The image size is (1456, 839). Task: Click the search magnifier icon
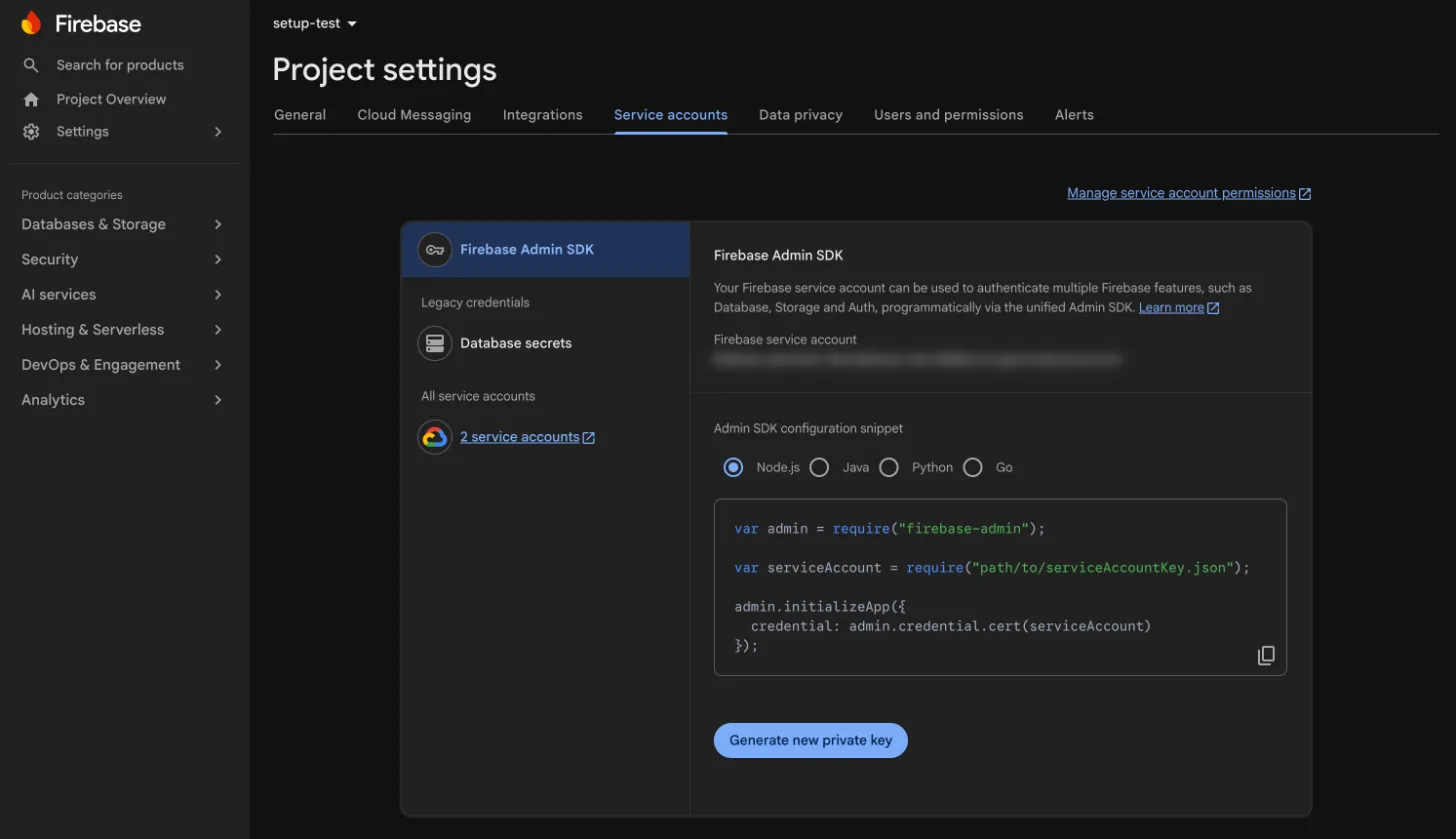coord(31,65)
